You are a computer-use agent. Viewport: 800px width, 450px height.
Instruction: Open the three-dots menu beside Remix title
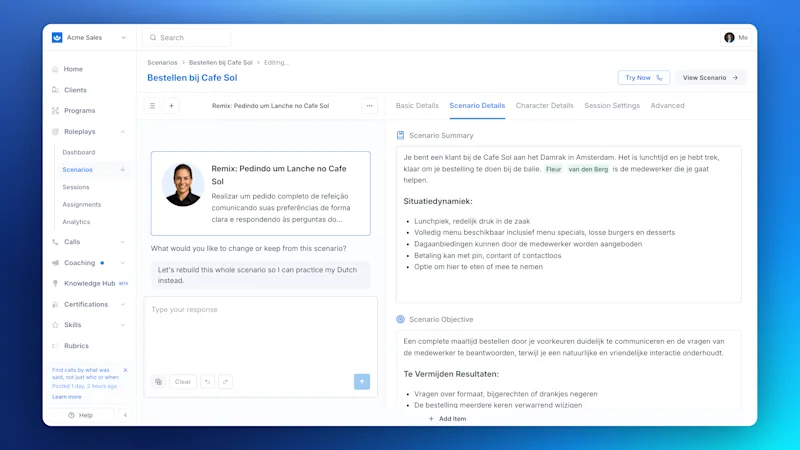pyautogui.click(x=369, y=106)
